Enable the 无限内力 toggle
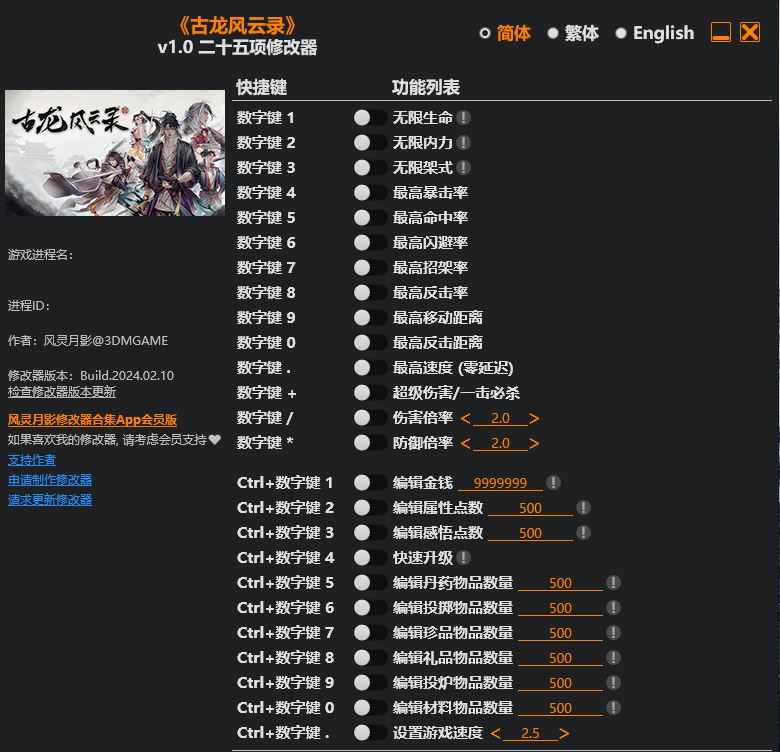 370,143
